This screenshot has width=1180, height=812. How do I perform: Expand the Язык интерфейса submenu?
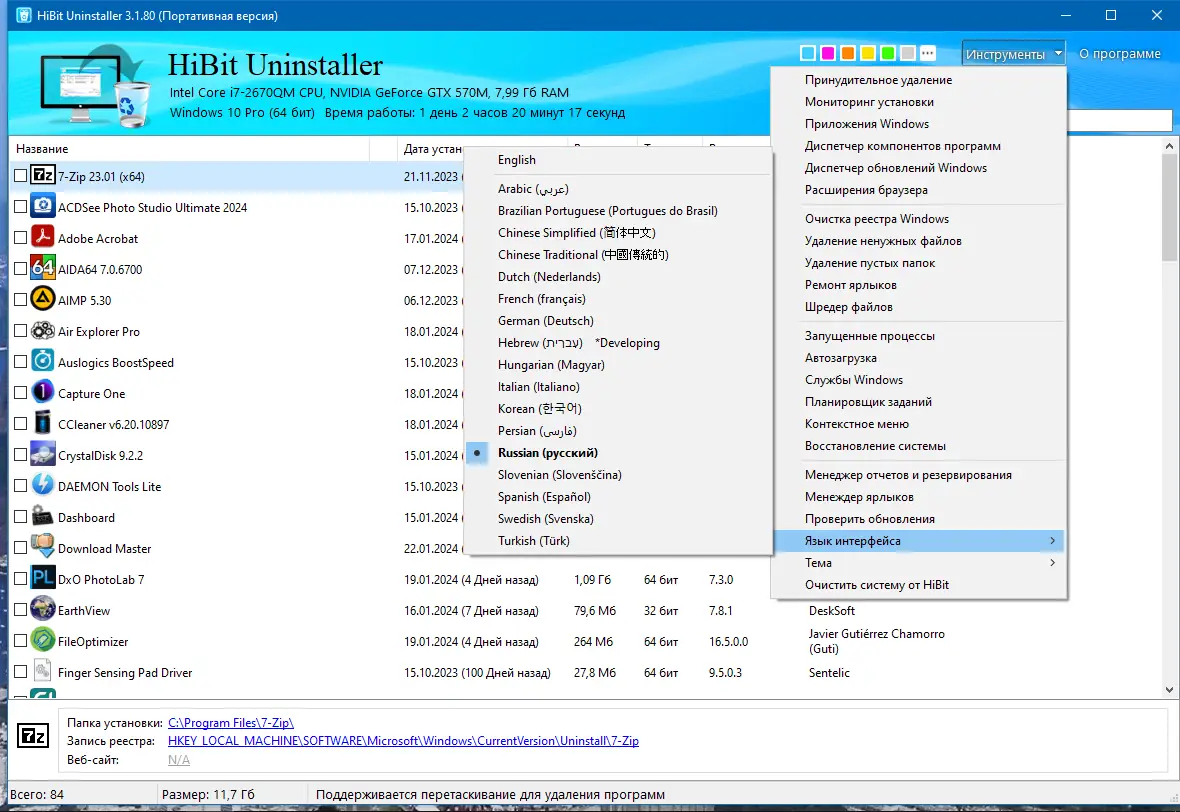[x=919, y=540]
